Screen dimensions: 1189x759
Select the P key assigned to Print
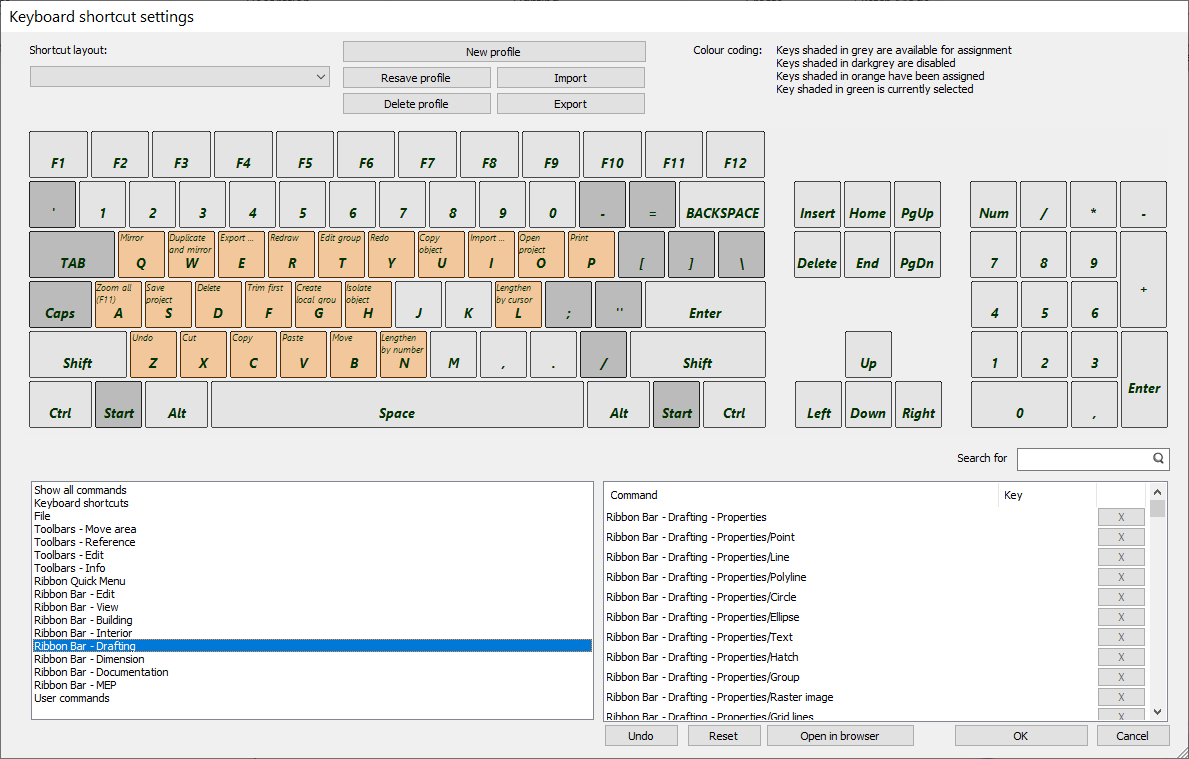tap(591, 254)
